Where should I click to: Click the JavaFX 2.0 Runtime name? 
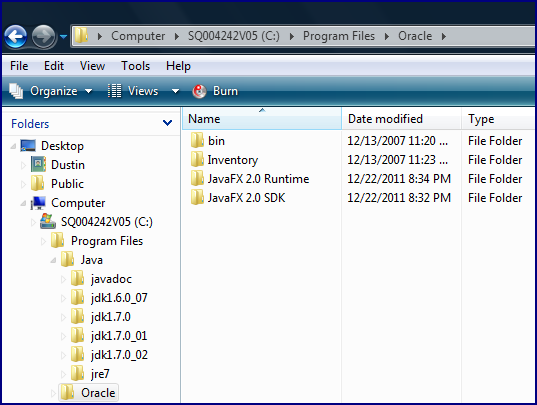(x=259, y=179)
